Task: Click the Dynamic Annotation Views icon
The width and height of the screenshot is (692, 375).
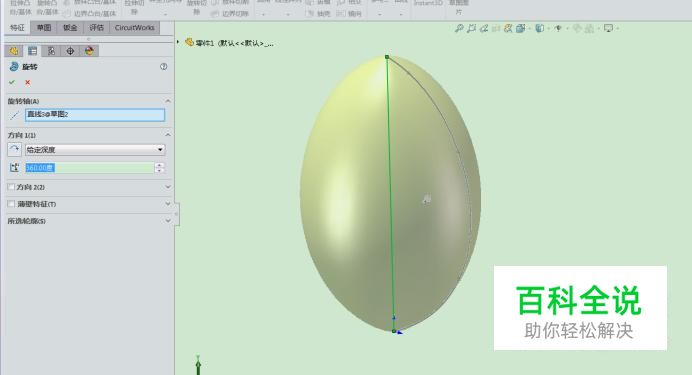Action: pos(508,28)
